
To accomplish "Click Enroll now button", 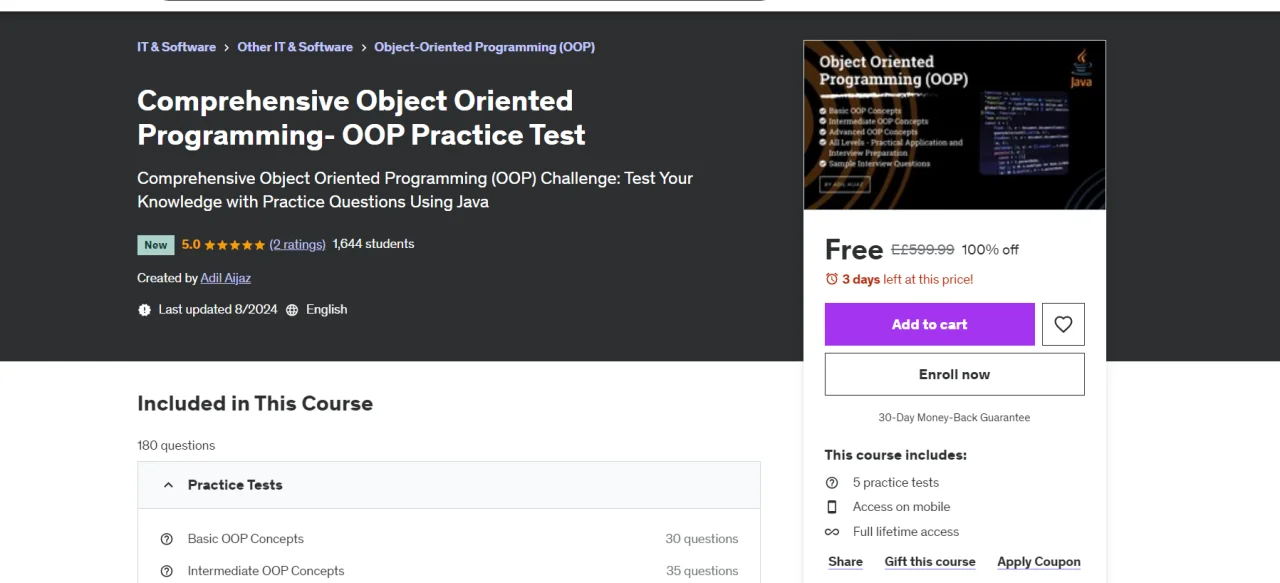I will coord(955,374).
